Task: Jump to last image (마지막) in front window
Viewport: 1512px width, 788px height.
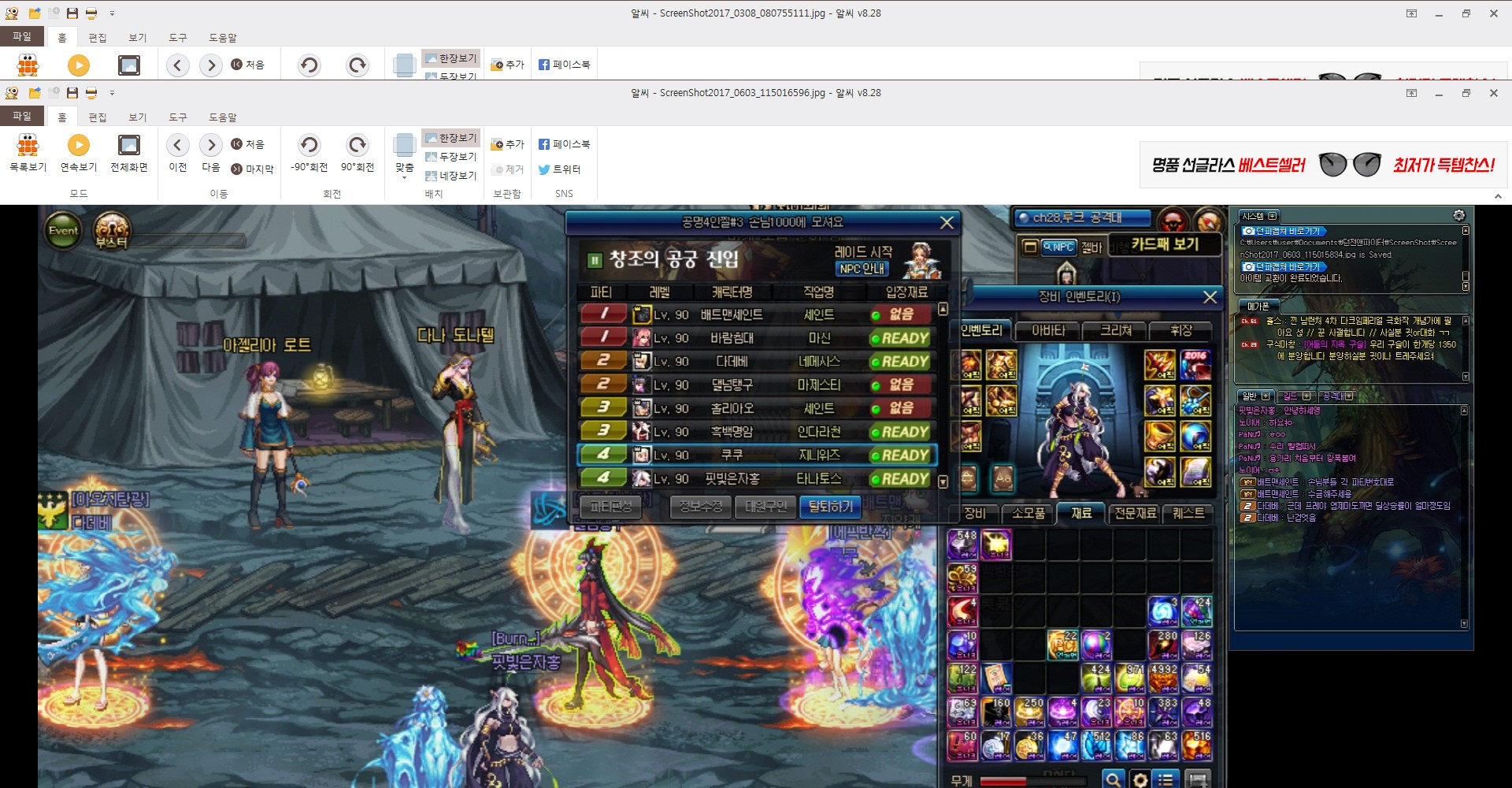Action: coord(252,169)
